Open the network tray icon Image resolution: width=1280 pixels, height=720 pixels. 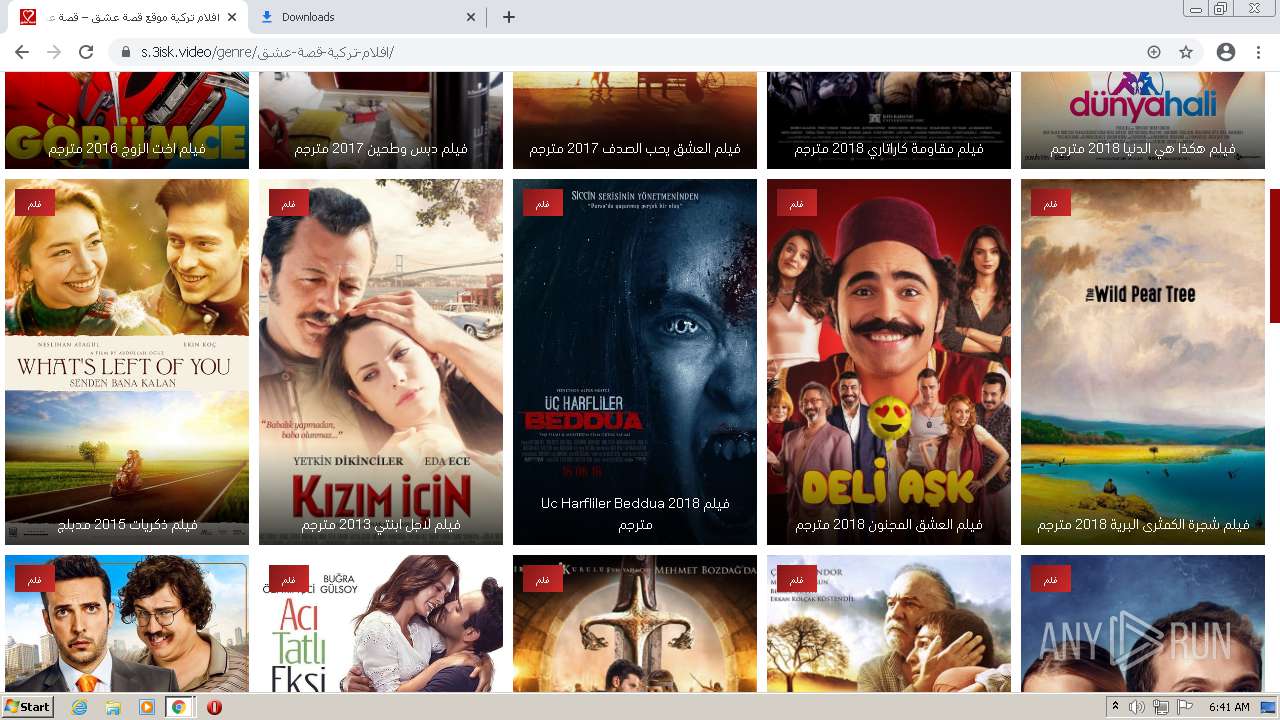point(1160,707)
